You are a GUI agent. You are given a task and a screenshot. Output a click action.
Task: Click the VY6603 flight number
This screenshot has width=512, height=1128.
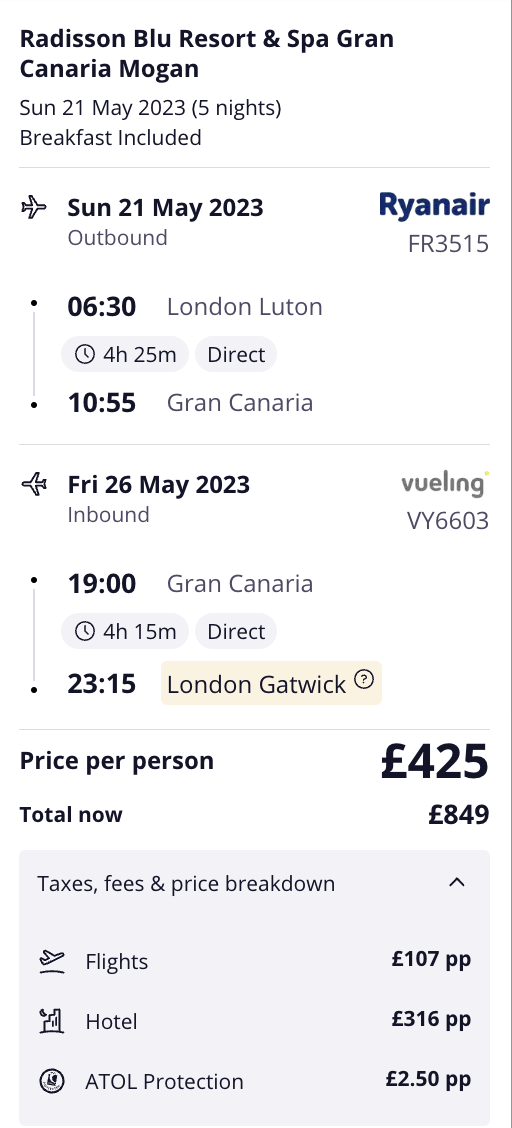pyautogui.click(x=448, y=520)
